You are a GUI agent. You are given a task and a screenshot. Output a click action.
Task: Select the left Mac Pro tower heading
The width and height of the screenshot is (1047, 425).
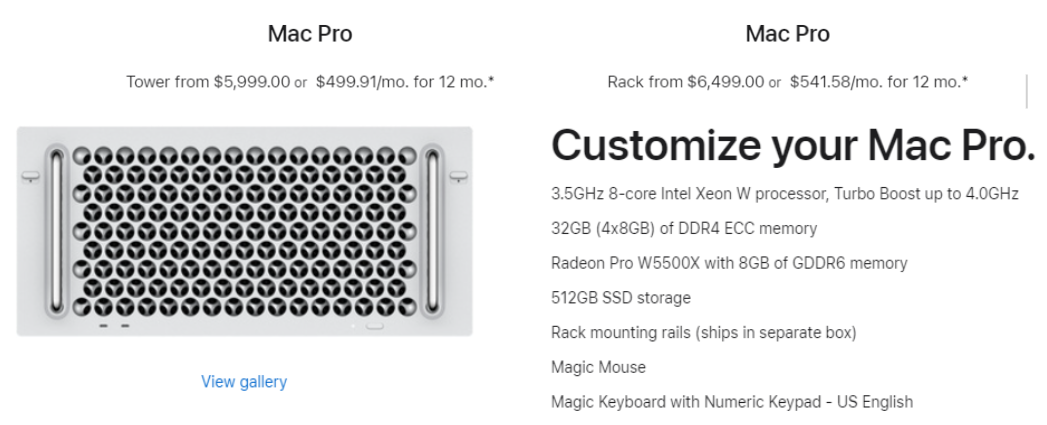[310, 34]
